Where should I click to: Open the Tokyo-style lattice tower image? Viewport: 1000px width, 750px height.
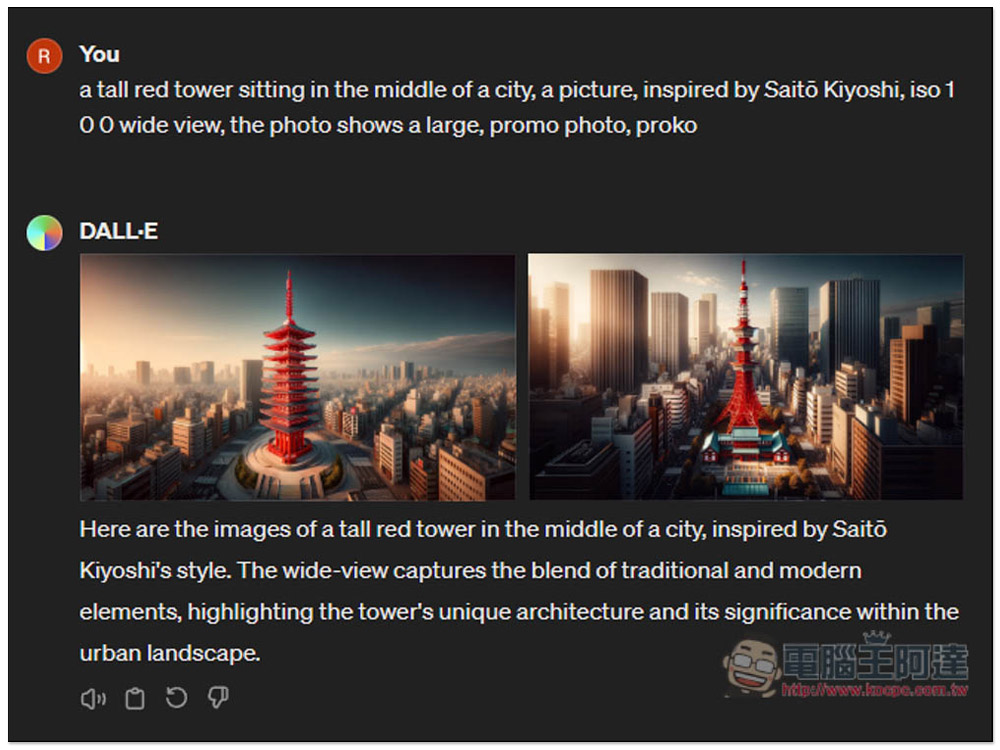(746, 377)
